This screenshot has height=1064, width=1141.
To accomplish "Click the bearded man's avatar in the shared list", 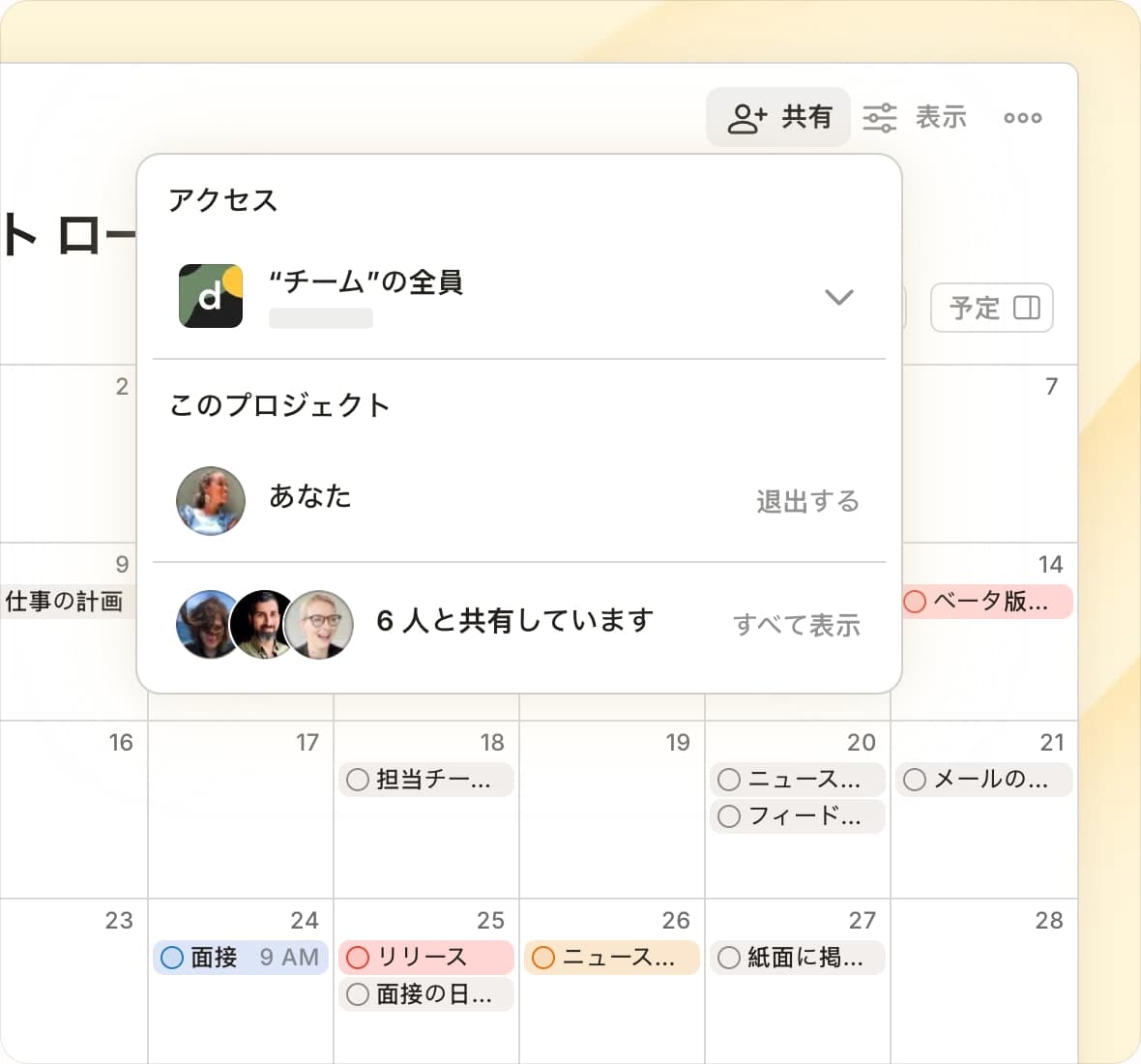I will coord(263,624).
